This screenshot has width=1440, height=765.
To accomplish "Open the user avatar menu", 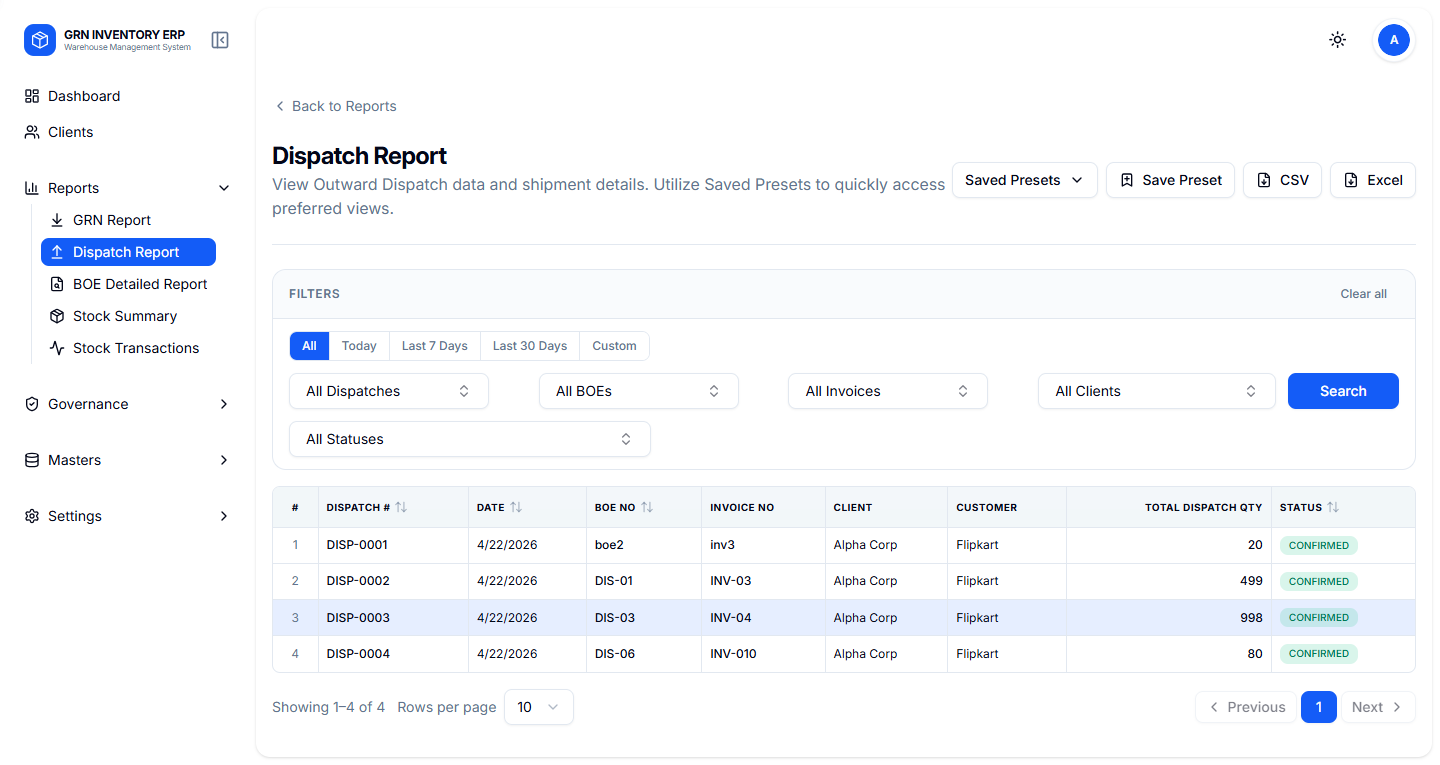I will (1393, 40).
